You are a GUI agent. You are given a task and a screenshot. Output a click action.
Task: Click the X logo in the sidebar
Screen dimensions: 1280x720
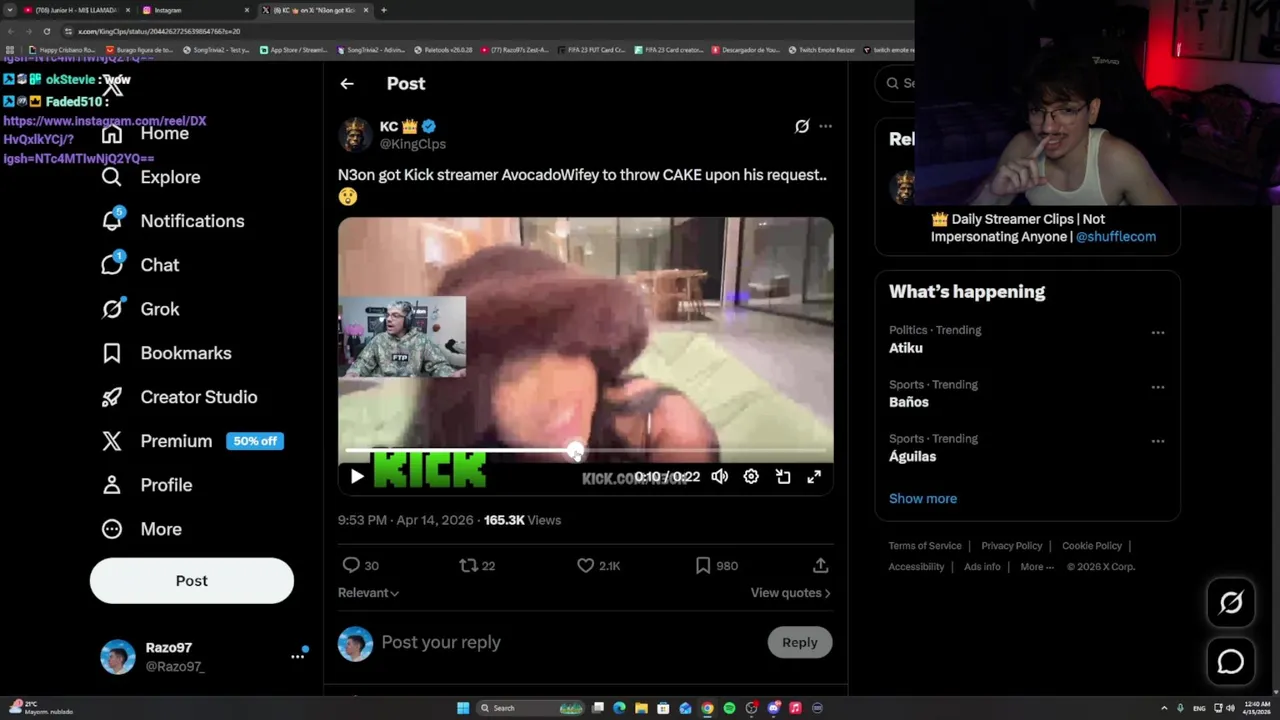(x=112, y=86)
